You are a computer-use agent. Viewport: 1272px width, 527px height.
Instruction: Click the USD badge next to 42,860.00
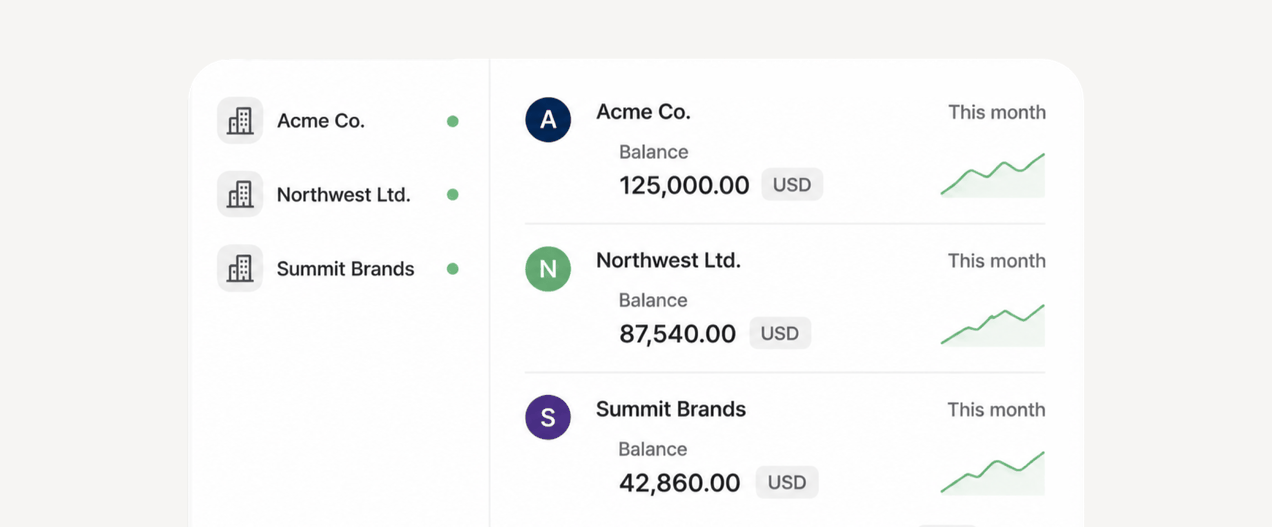(x=787, y=483)
